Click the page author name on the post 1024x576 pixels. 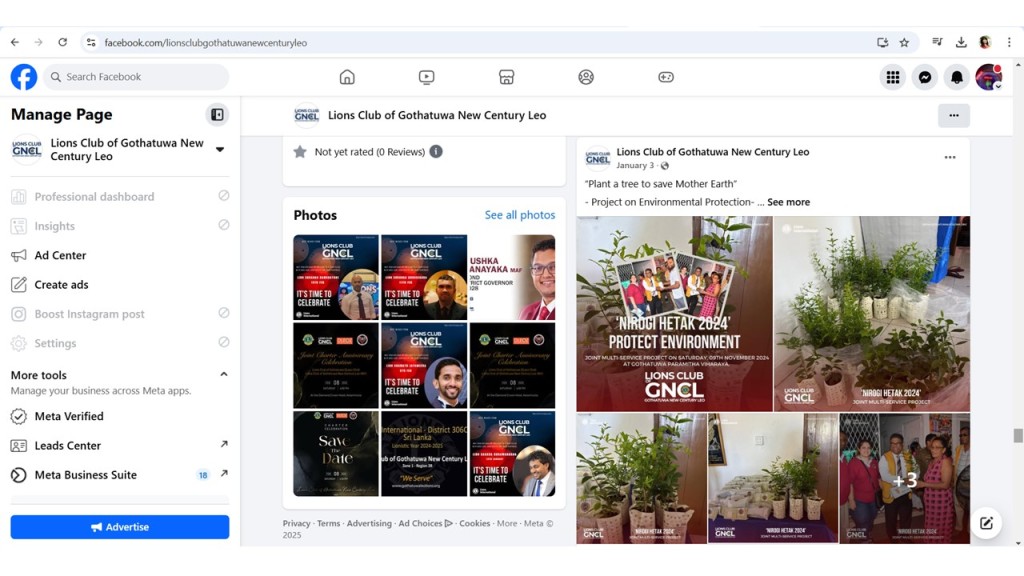point(712,152)
